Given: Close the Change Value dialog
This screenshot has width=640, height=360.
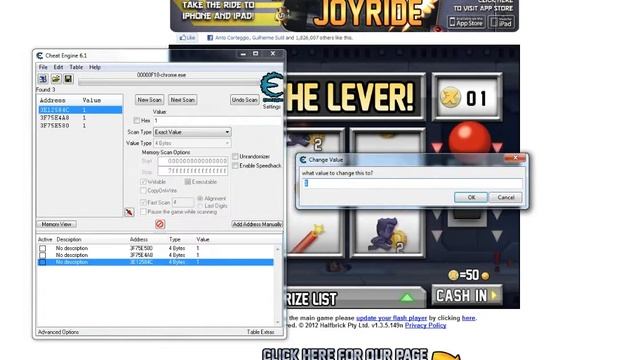Looking at the screenshot, I should [x=515, y=158].
